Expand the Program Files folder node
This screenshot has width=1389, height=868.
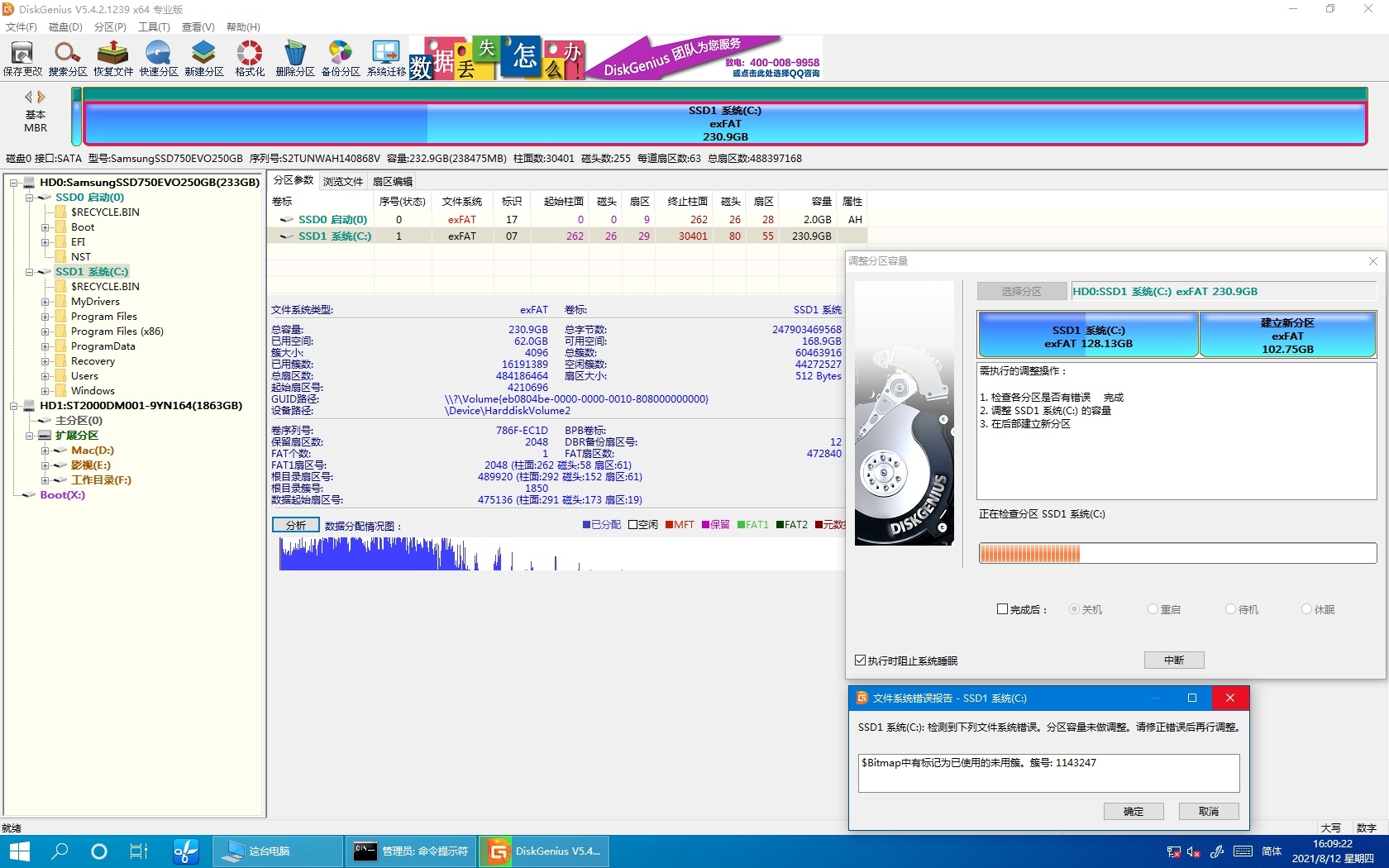pyautogui.click(x=45, y=317)
